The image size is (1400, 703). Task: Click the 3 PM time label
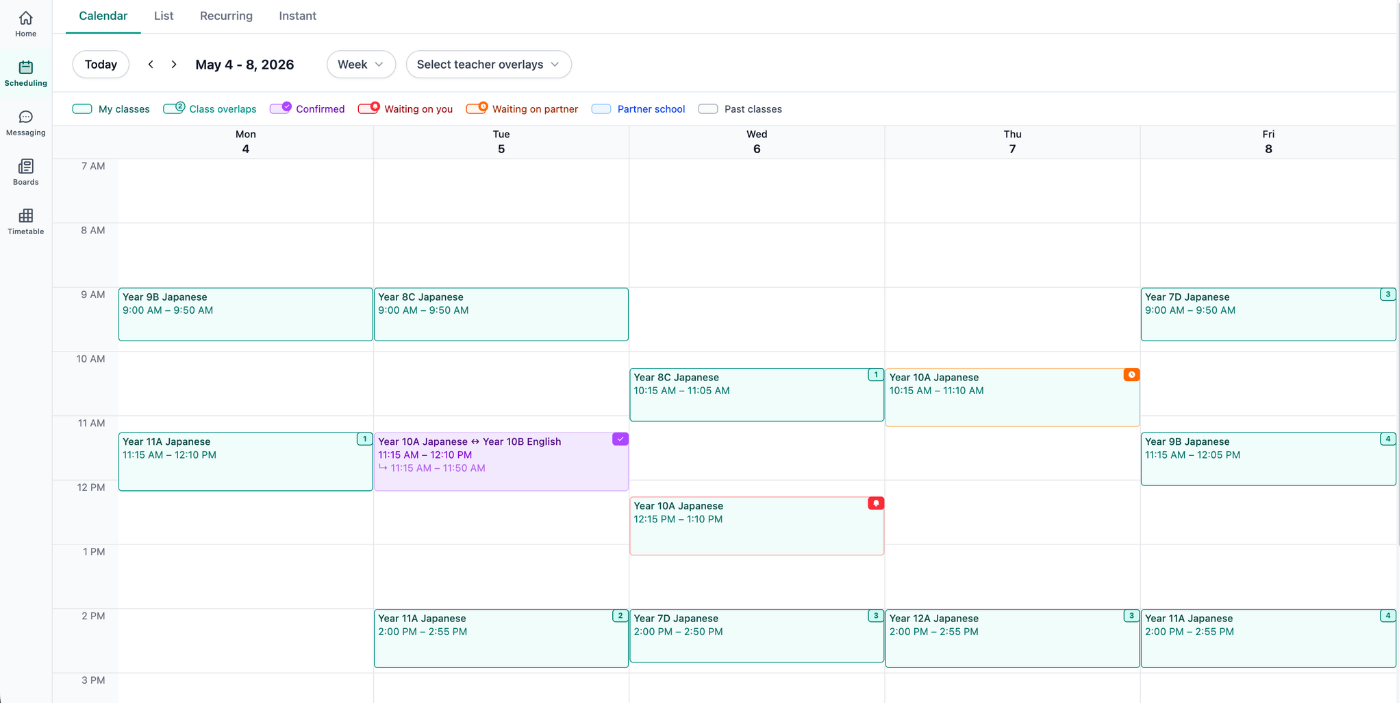click(93, 680)
